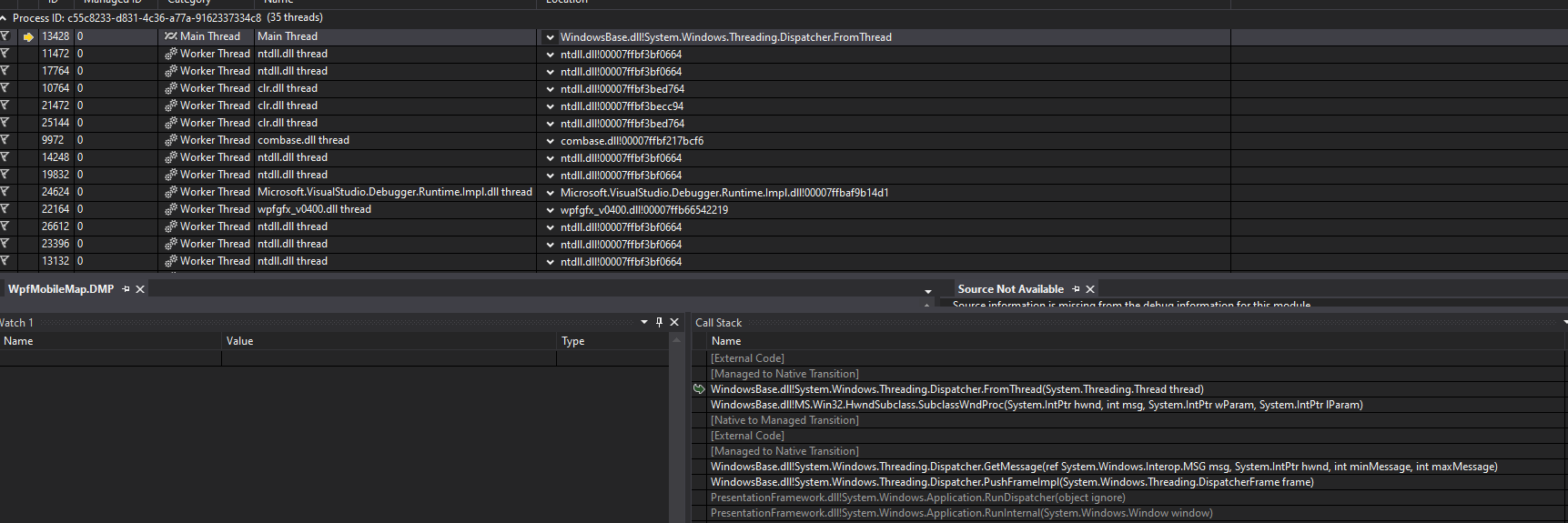Close the Source Not Available tab
The height and width of the screenshot is (523, 1568).
[x=1090, y=289]
